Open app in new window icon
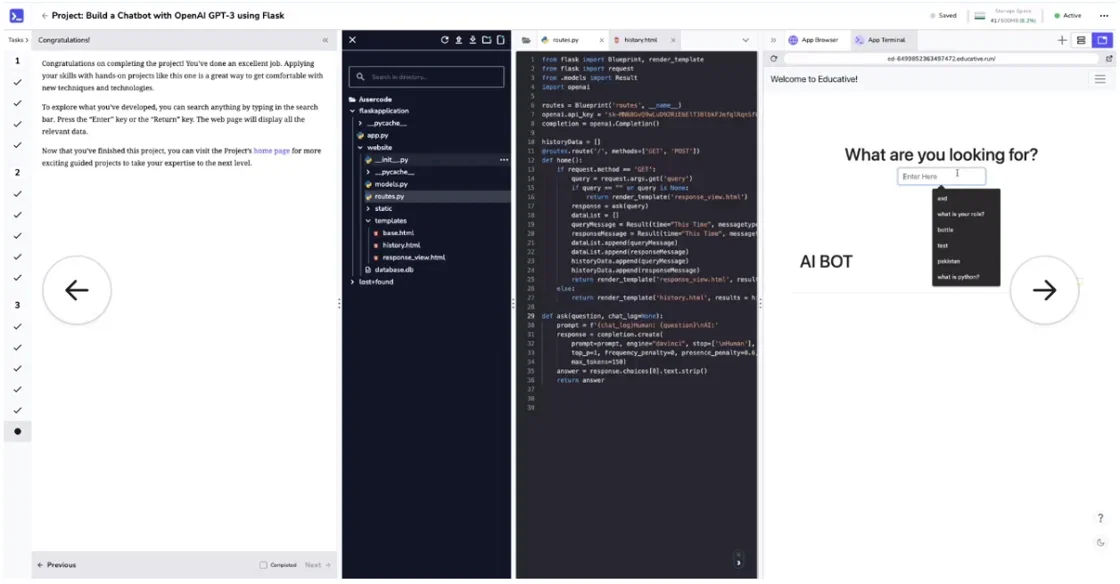Screen dimensions: 1120x584 coord(1109,59)
